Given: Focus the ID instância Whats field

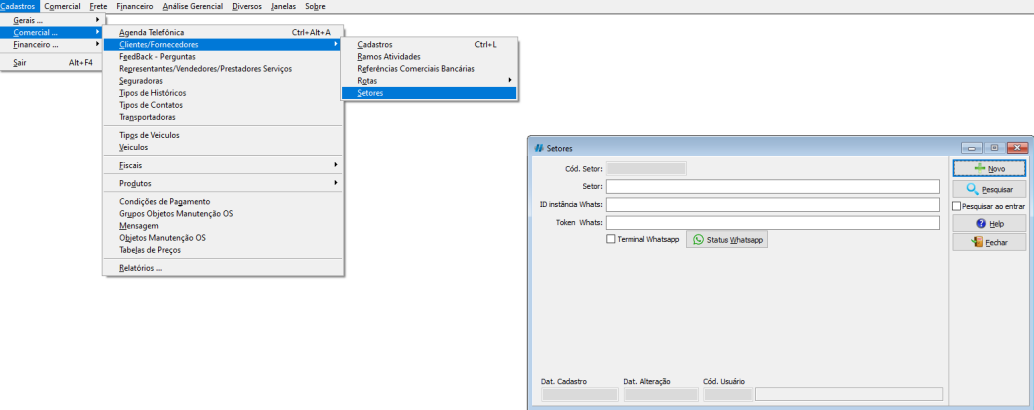Looking at the screenshot, I should (772, 204).
